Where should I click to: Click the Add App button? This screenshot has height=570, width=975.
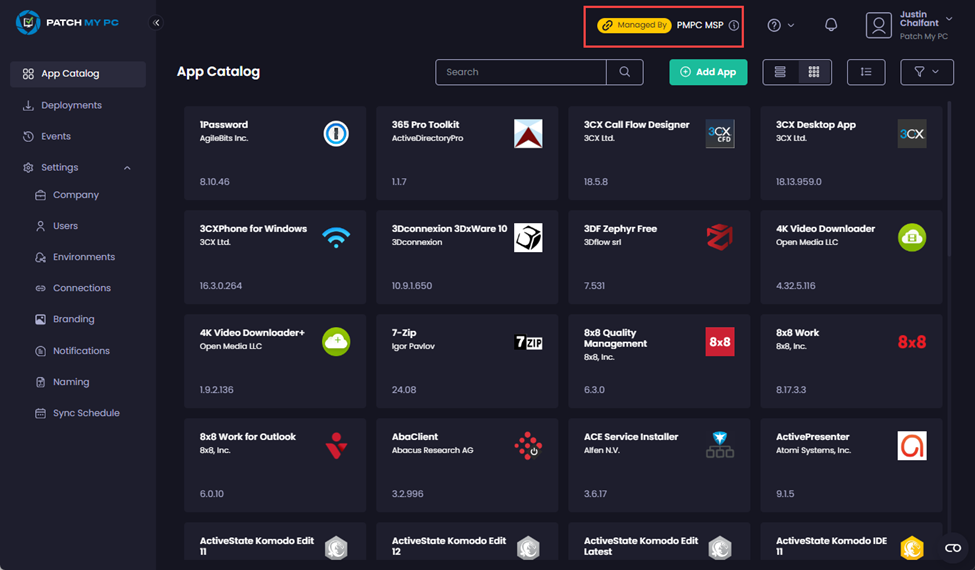[708, 72]
